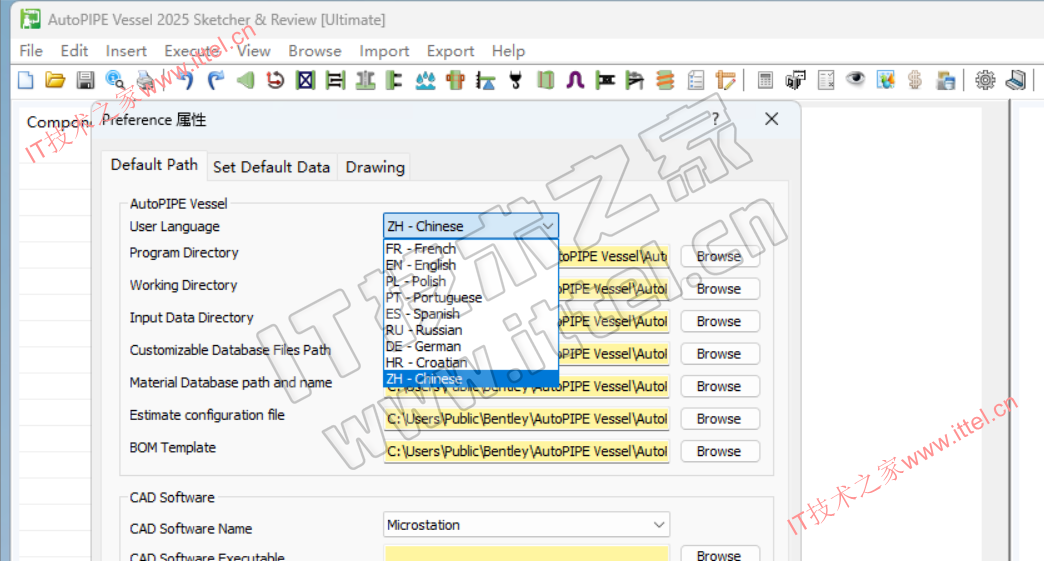Click the Print icon in toolbar

click(146, 80)
